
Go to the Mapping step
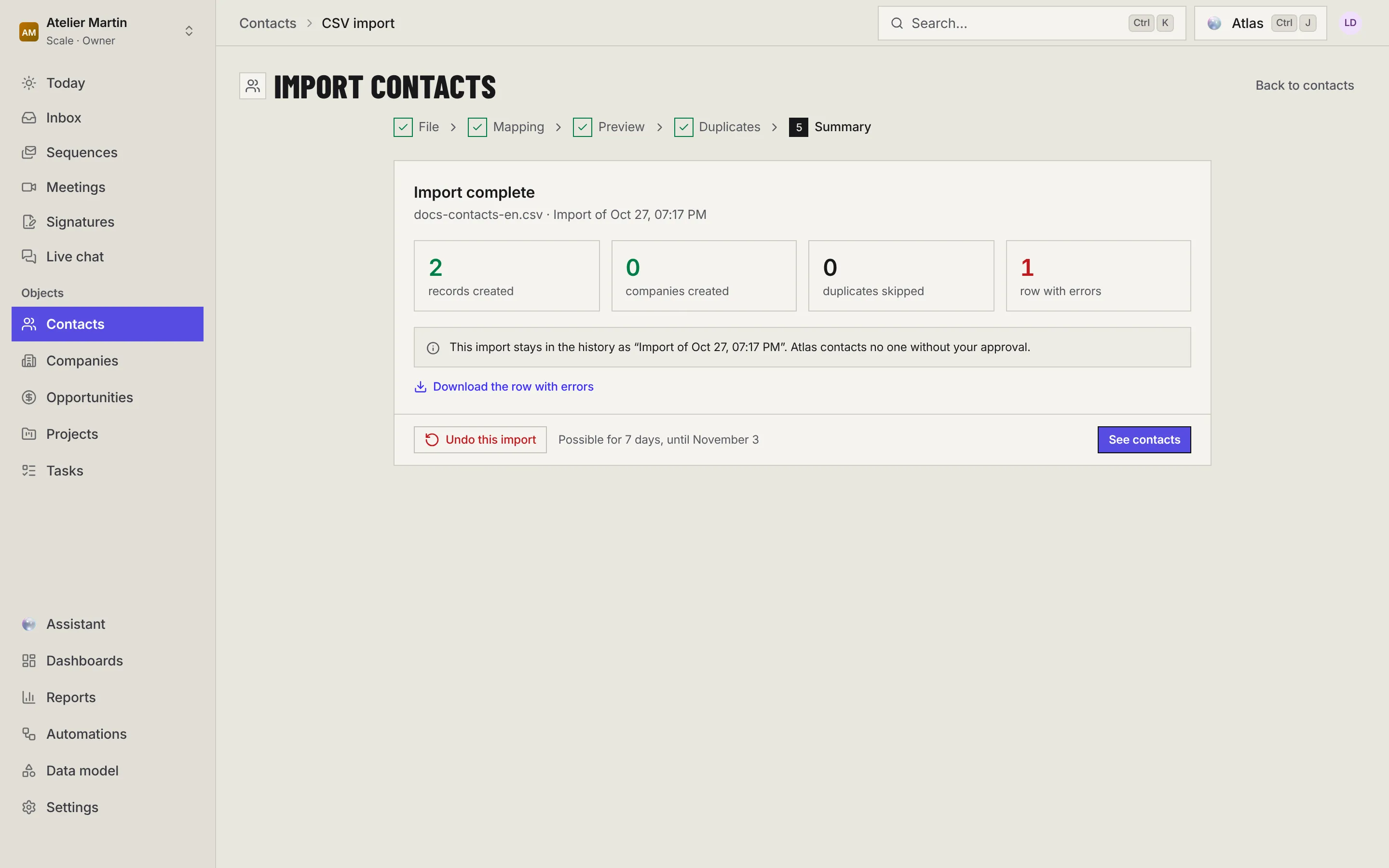[505, 127]
